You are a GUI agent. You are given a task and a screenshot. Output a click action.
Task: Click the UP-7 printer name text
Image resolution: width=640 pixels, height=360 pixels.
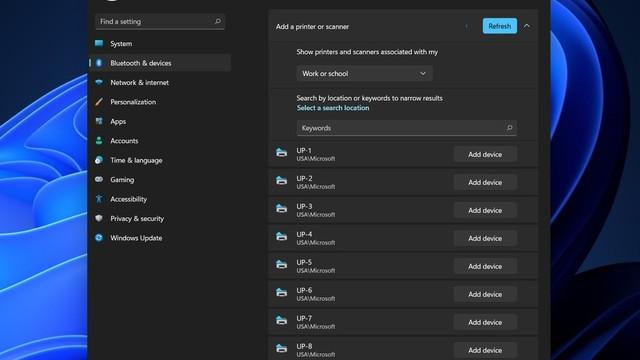coord(304,318)
